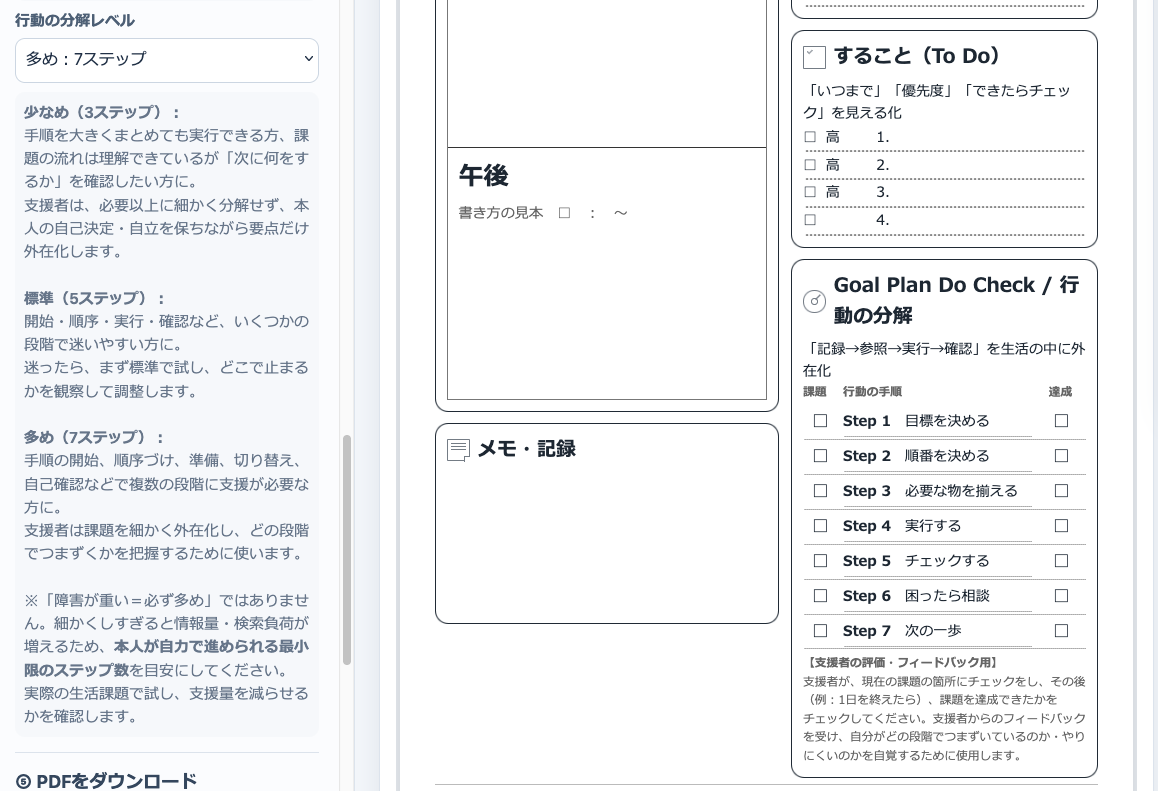
Task: Check the 書き方の見本 checkbox under 午後
Action: pyautogui.click(x=564, y=213)
